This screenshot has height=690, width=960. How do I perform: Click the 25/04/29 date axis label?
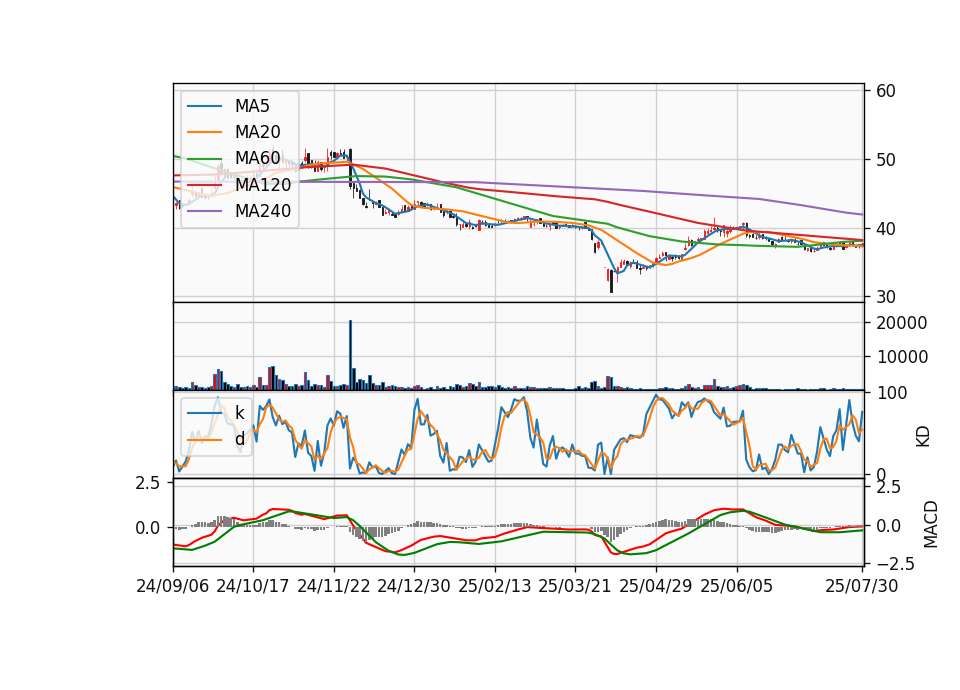click(655, 586)
